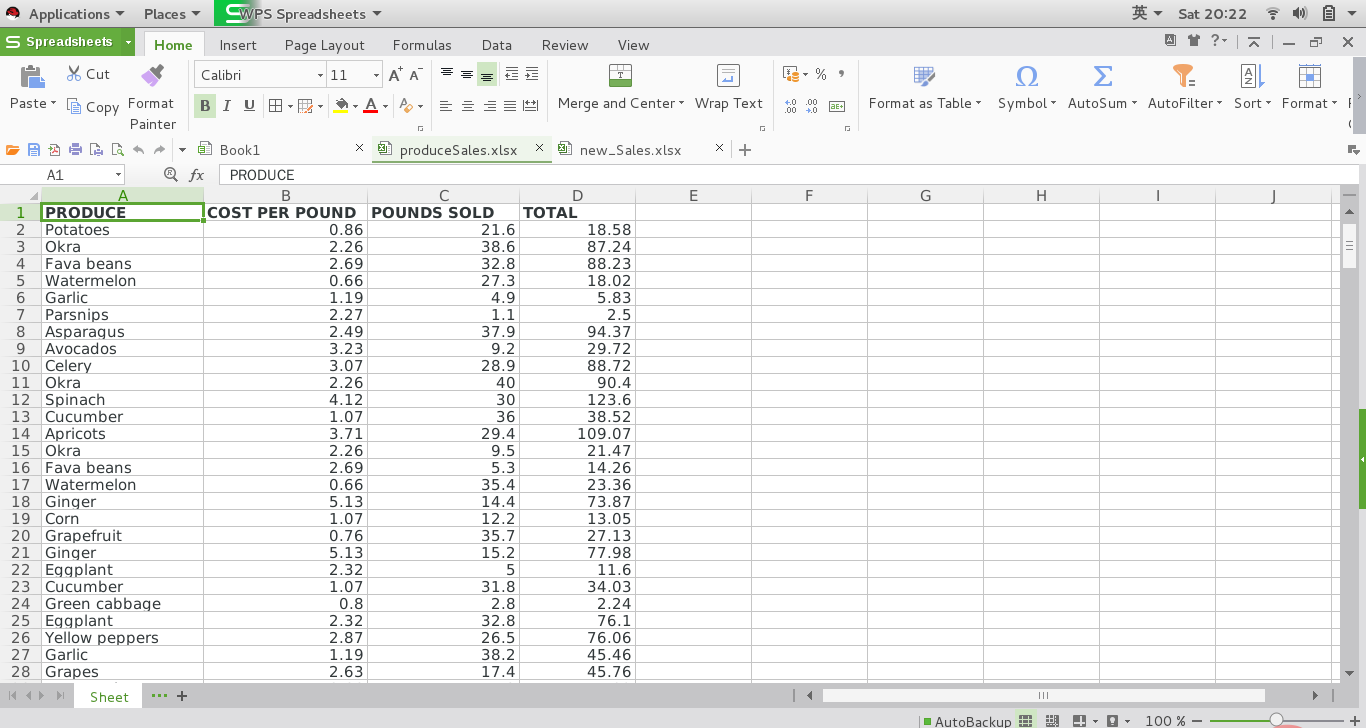Toggle Italic formatting
The height and width of the screenshot is (728, 1366).
pyautogui.click(x=227, y=106)
